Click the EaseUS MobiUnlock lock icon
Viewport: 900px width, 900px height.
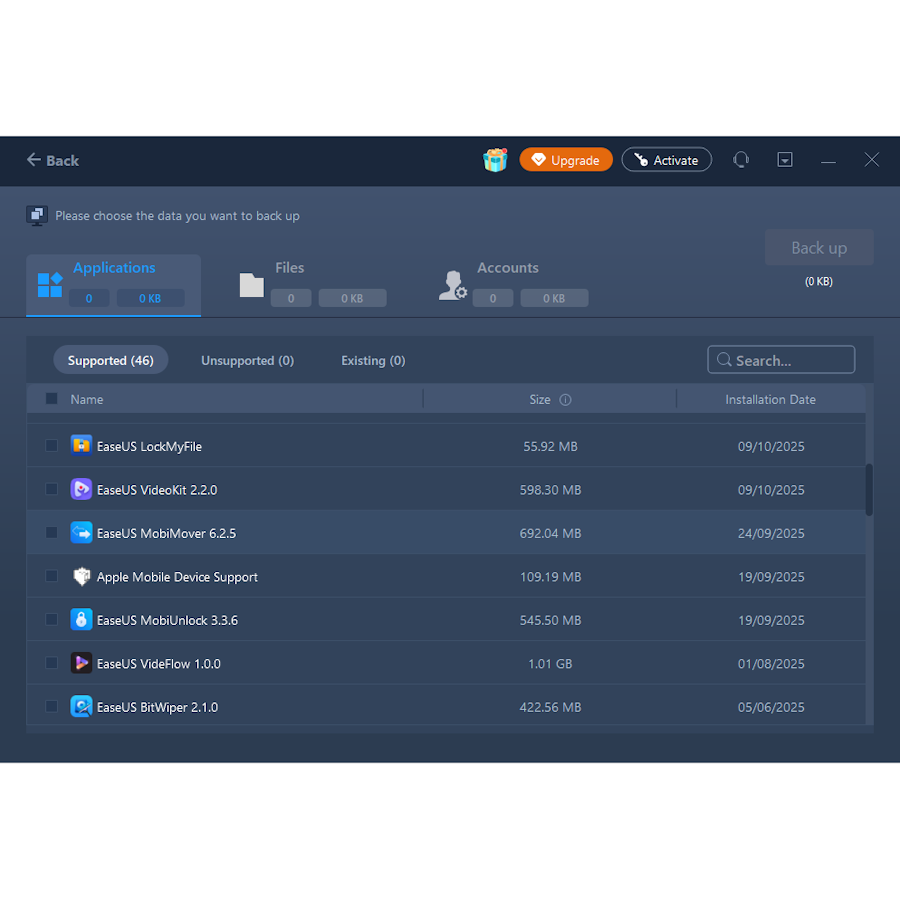pyautogui.click(x=81, y=620)
